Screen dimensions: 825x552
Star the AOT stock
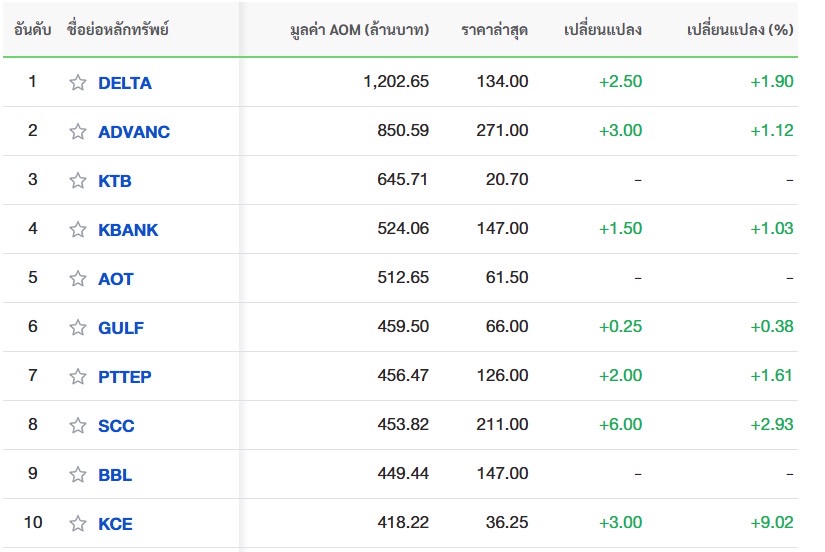78,278
